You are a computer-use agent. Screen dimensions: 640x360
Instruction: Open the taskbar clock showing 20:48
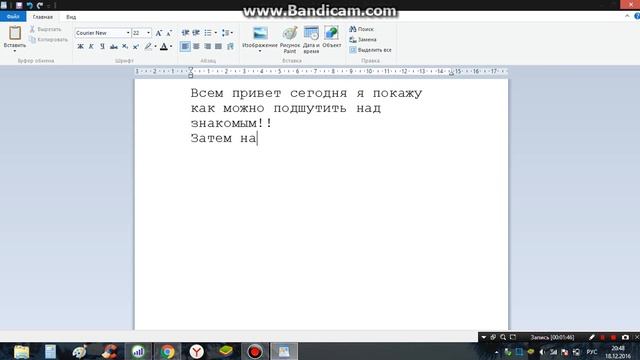[x=618, y=351]
